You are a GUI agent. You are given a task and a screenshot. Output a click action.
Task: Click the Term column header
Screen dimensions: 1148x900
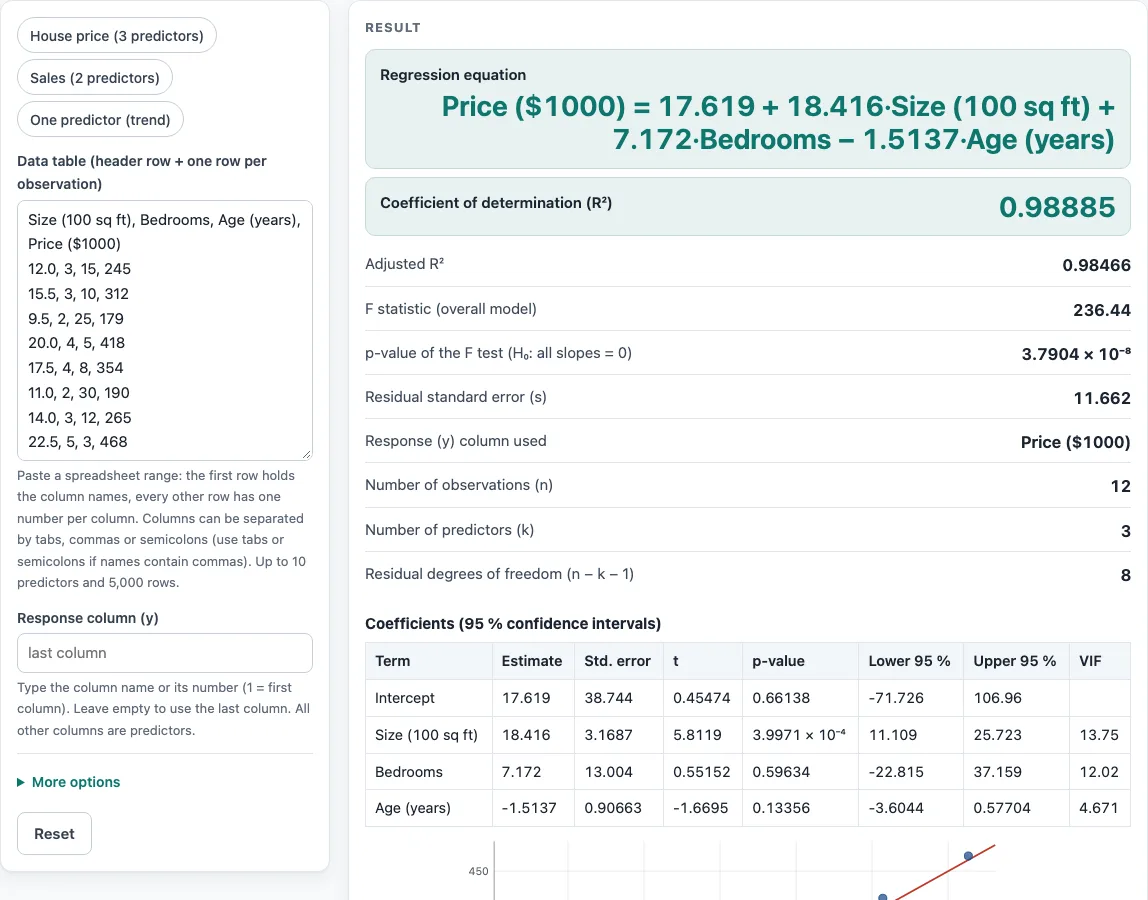click(429, 661)
